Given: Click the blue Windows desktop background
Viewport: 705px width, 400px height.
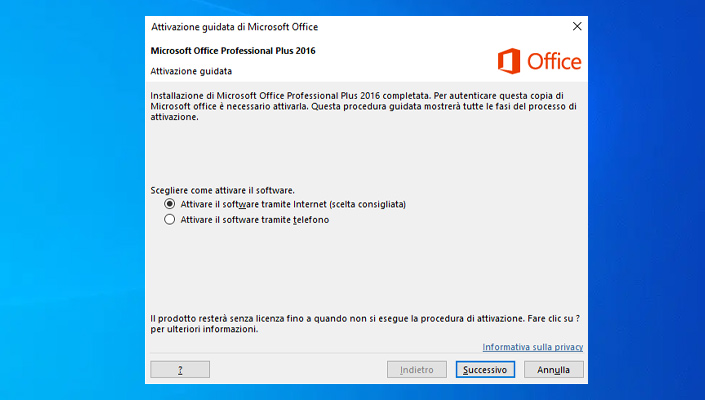Looking at the screenshot, I should [70, 200].
